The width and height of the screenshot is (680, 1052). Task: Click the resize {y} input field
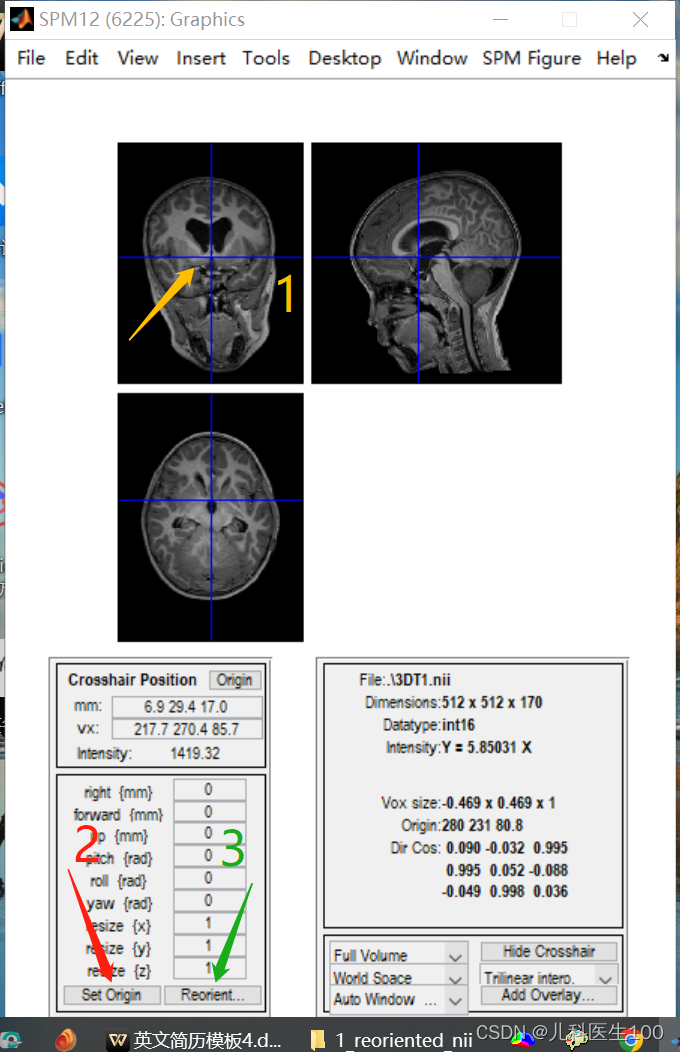(x=209, y=945)
